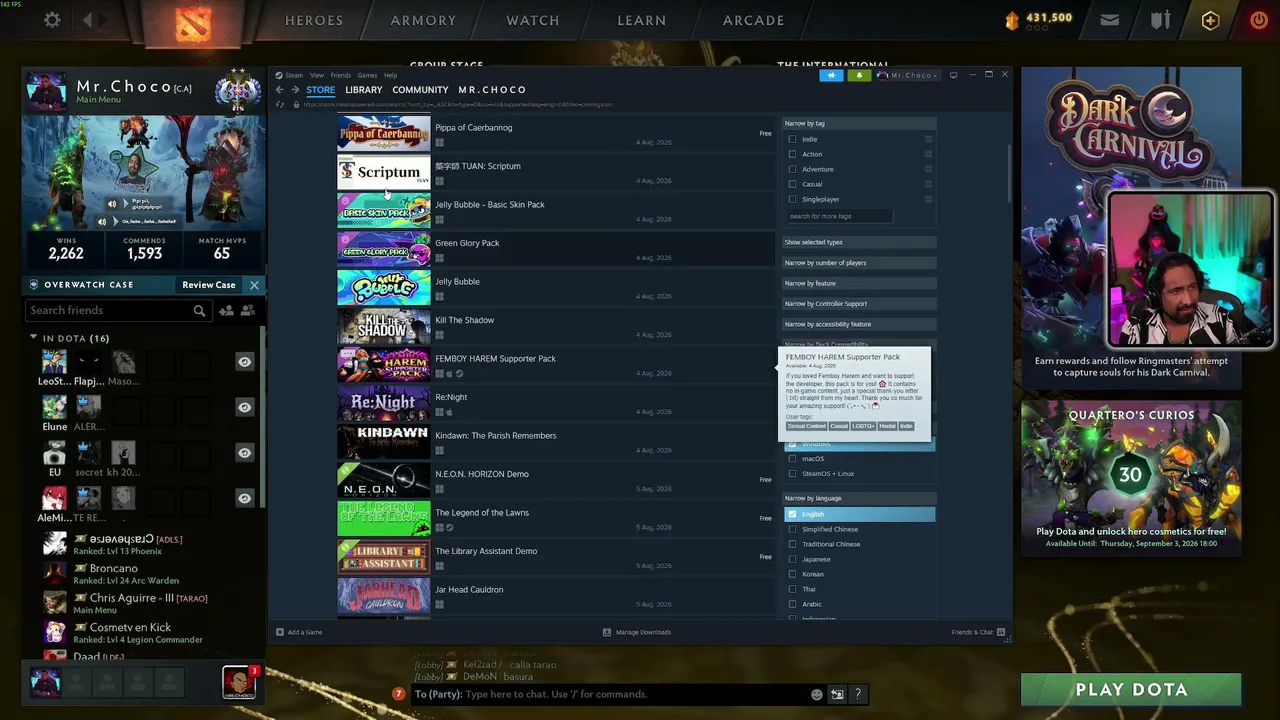This screenshot has height=720, width=1280.
Task: Click the Review Case button
Action: 209,285
